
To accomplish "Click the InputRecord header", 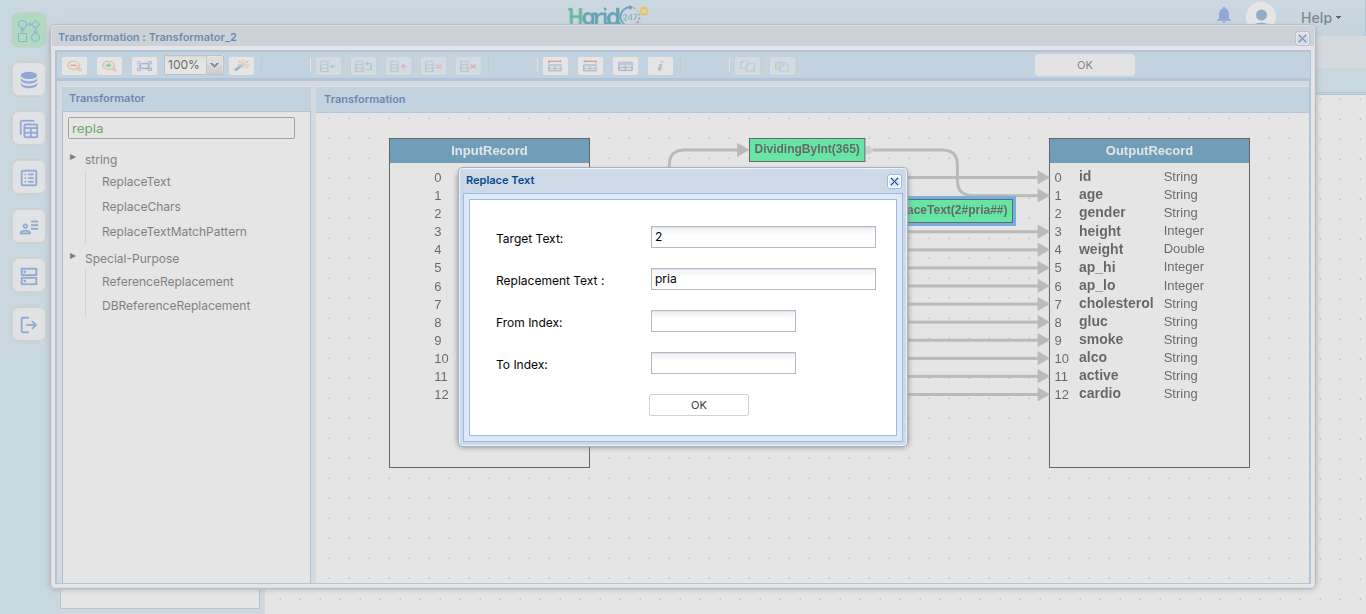I will (489, 151).
